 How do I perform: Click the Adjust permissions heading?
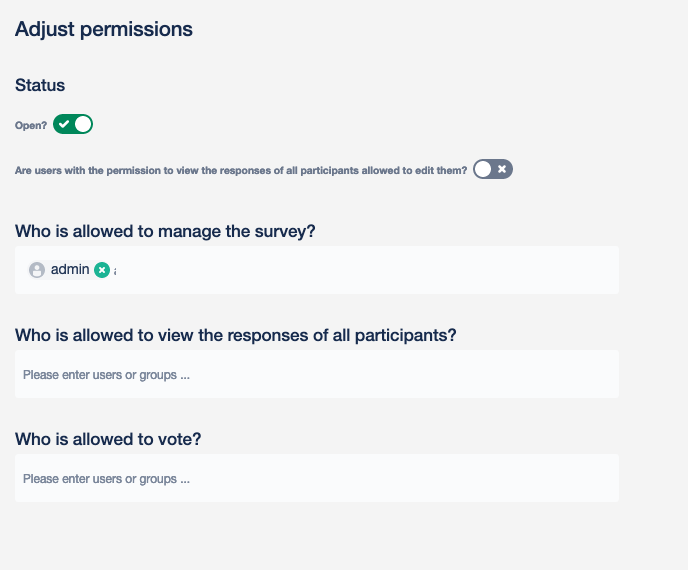point(104,29)
